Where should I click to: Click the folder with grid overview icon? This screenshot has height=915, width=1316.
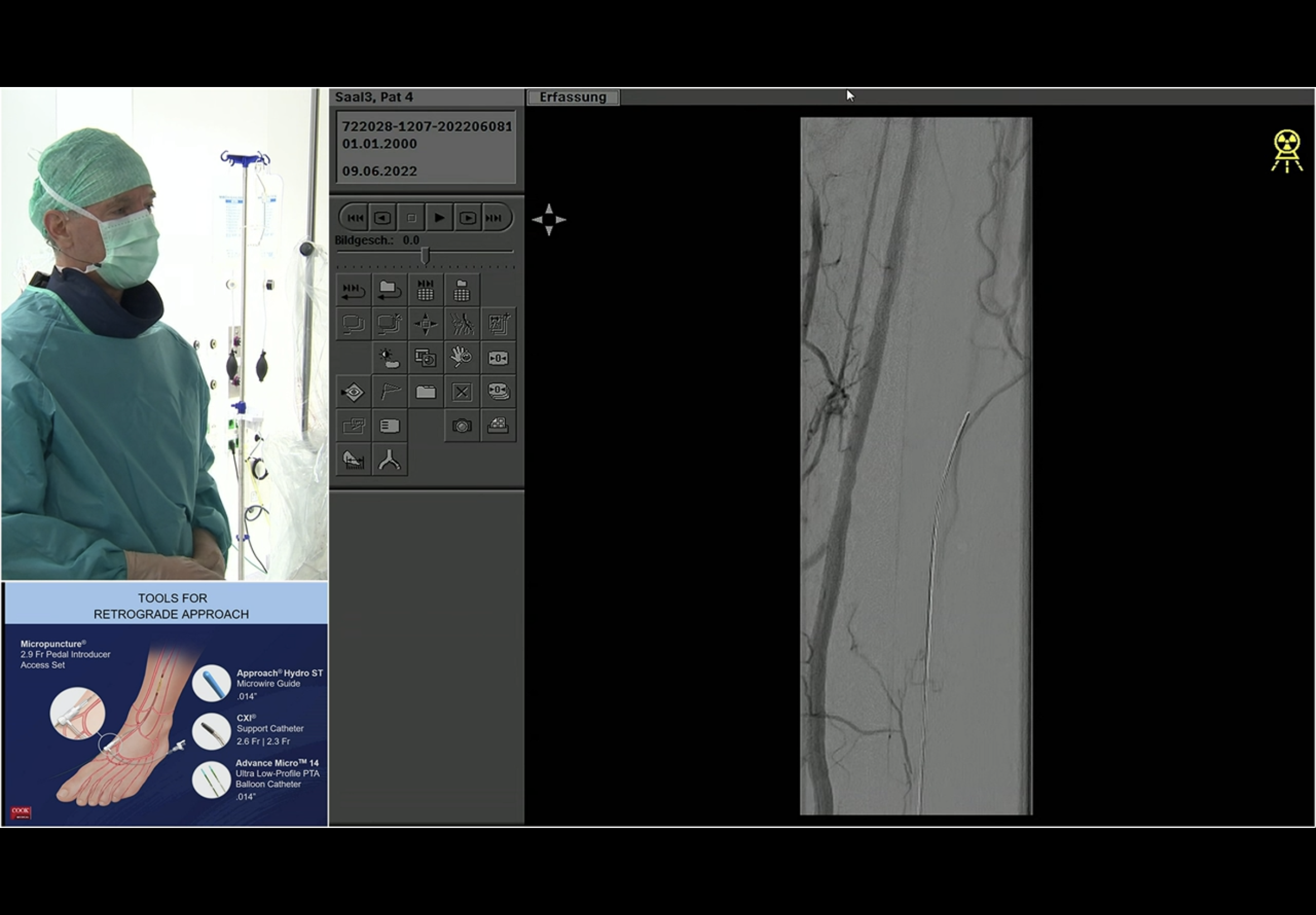462,291
